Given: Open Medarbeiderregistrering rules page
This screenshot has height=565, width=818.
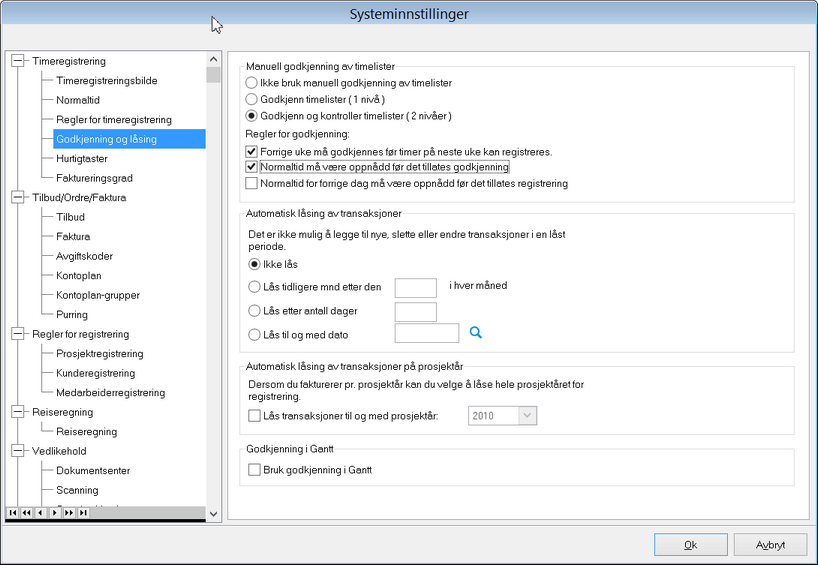Looking at the screenshot, I should [x=111, y=393].
